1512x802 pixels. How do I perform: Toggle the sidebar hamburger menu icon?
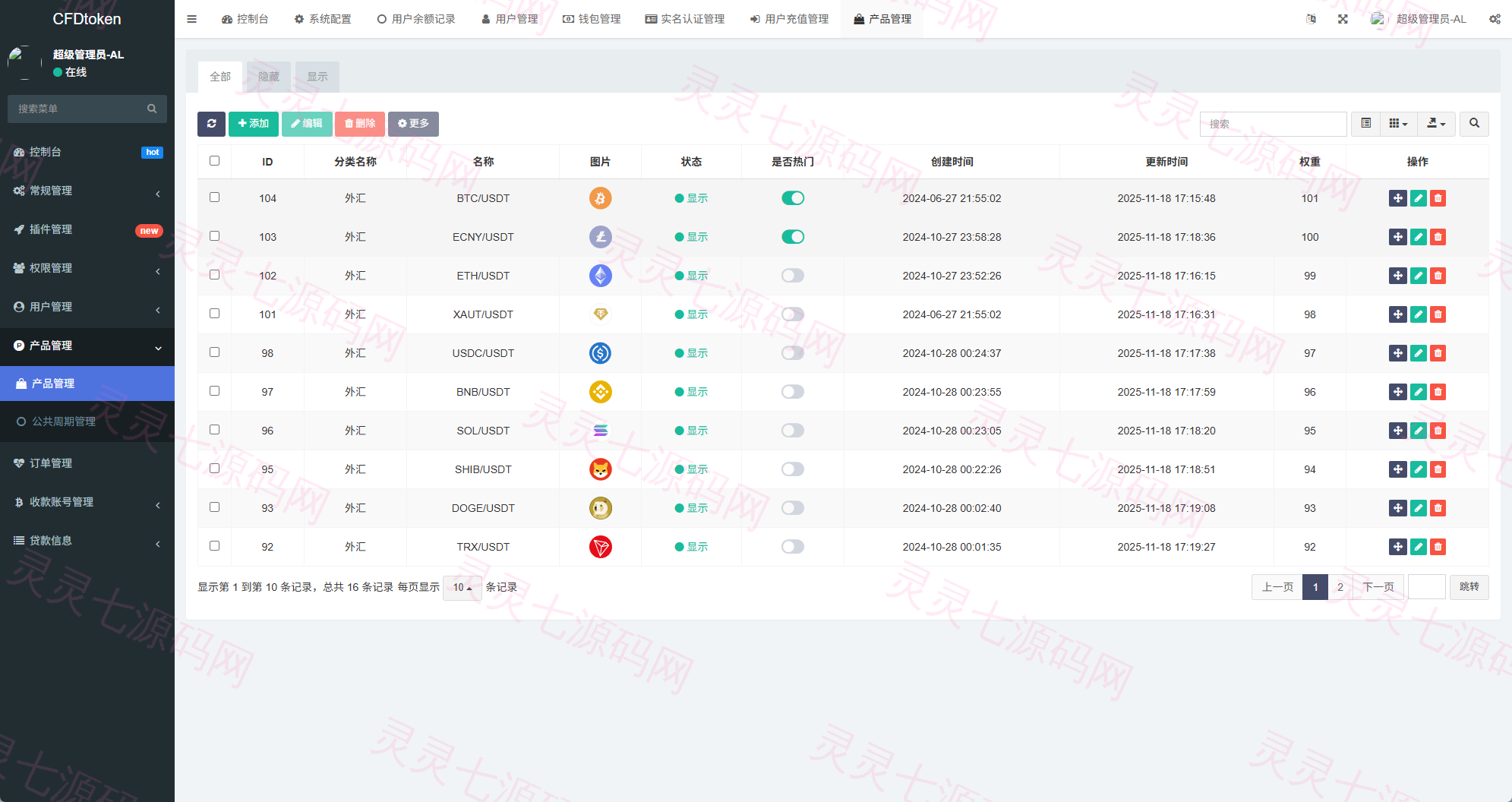(x=191, y=19)
